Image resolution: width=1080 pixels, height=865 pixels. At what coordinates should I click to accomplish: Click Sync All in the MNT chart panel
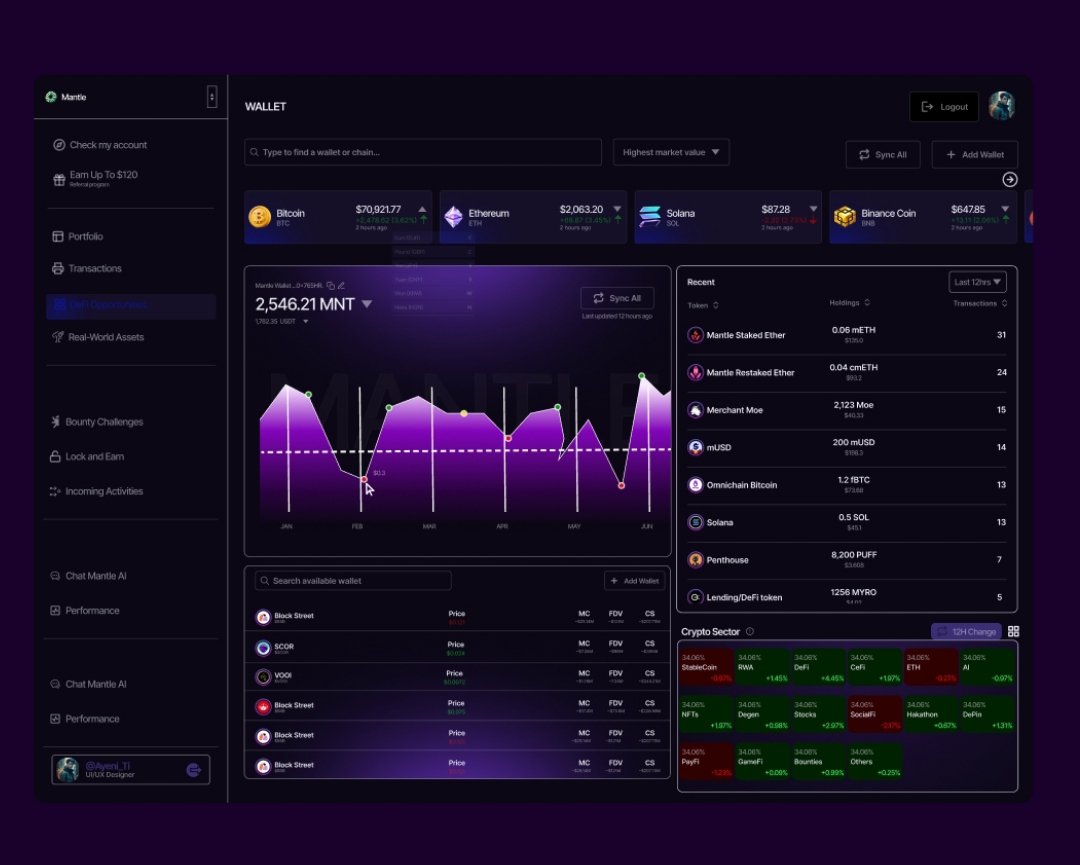click(x=617, y=298)
